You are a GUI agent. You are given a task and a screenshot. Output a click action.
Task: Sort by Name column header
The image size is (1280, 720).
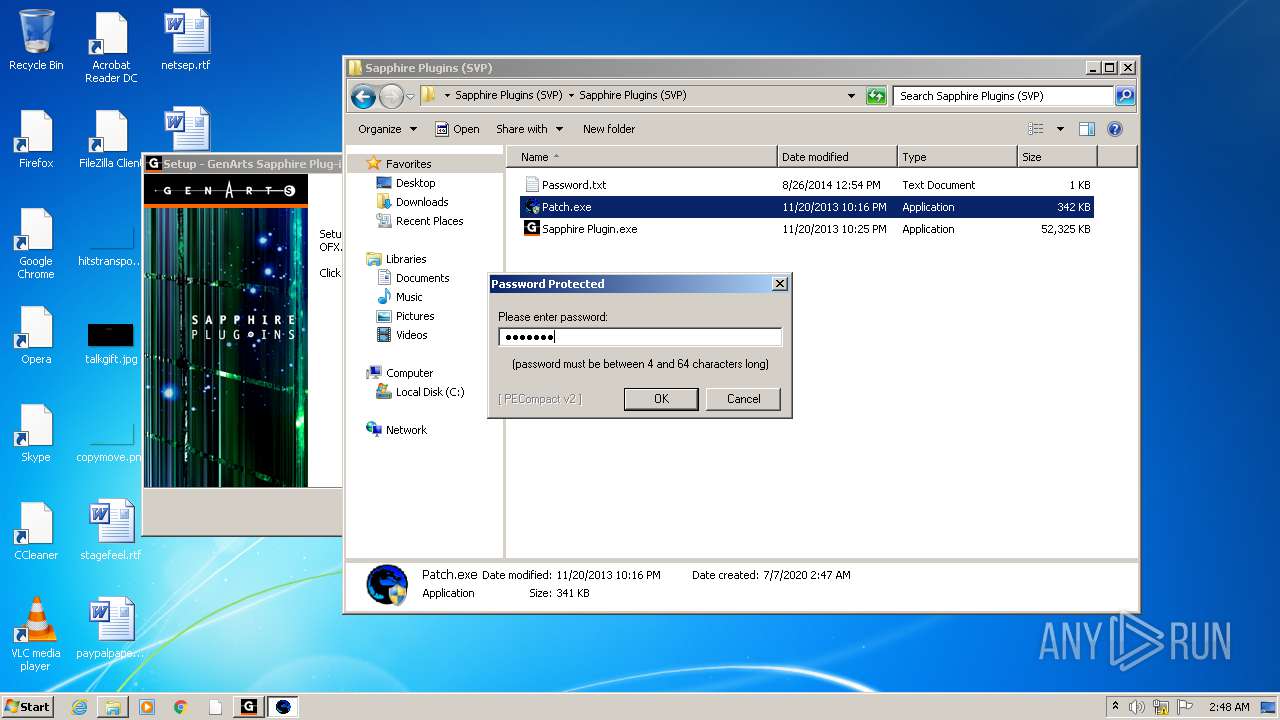tap(641, 157)
